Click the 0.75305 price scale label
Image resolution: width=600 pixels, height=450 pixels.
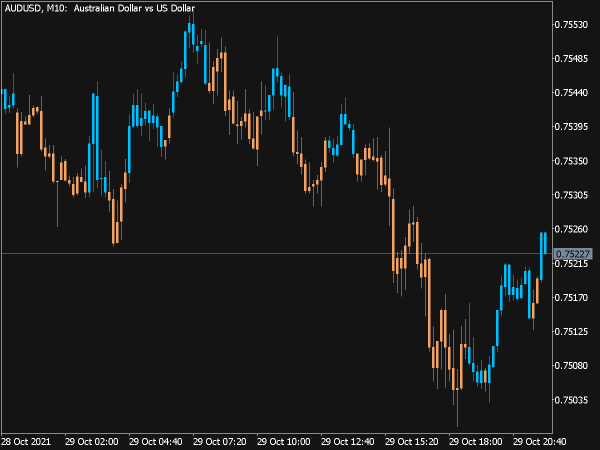point(571,195)
